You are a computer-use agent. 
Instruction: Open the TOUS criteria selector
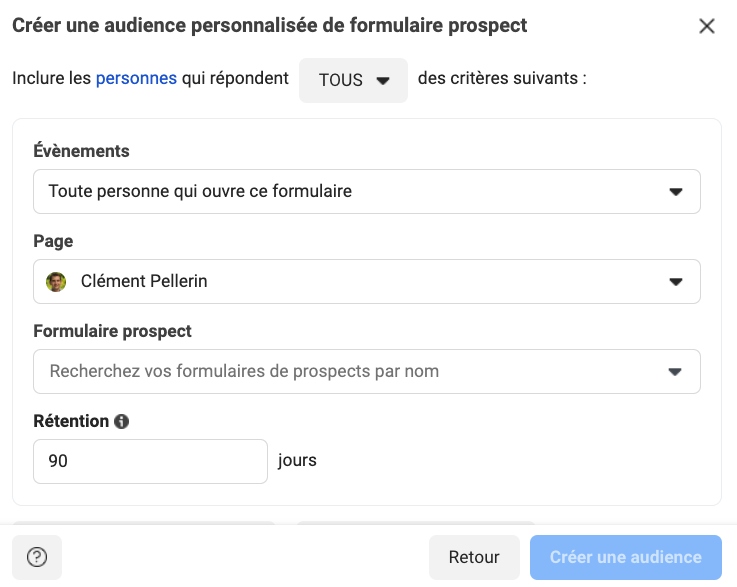[353, 81]
